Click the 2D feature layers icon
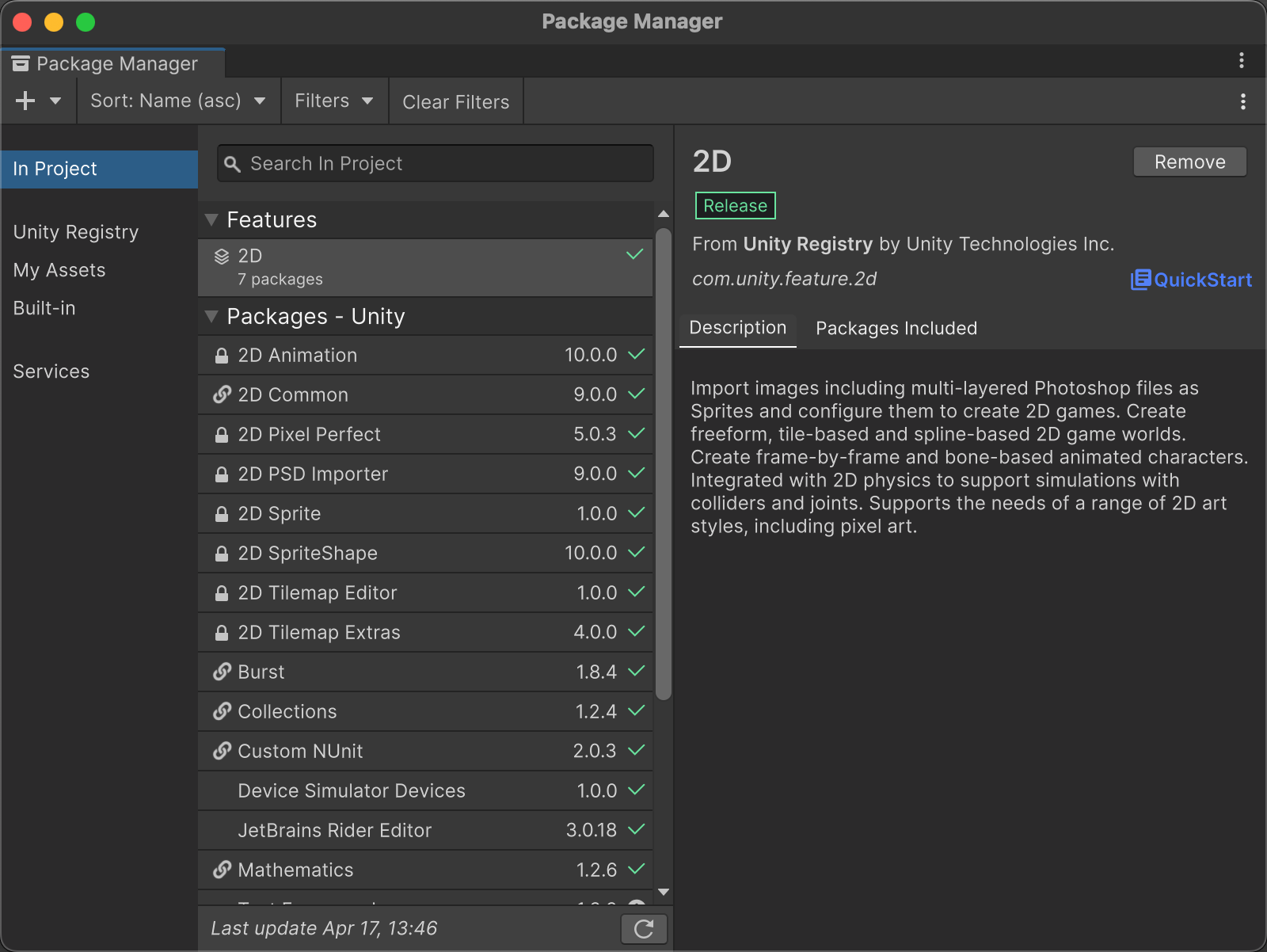This screenshot has width=1267, height=952. coord(222,257)
